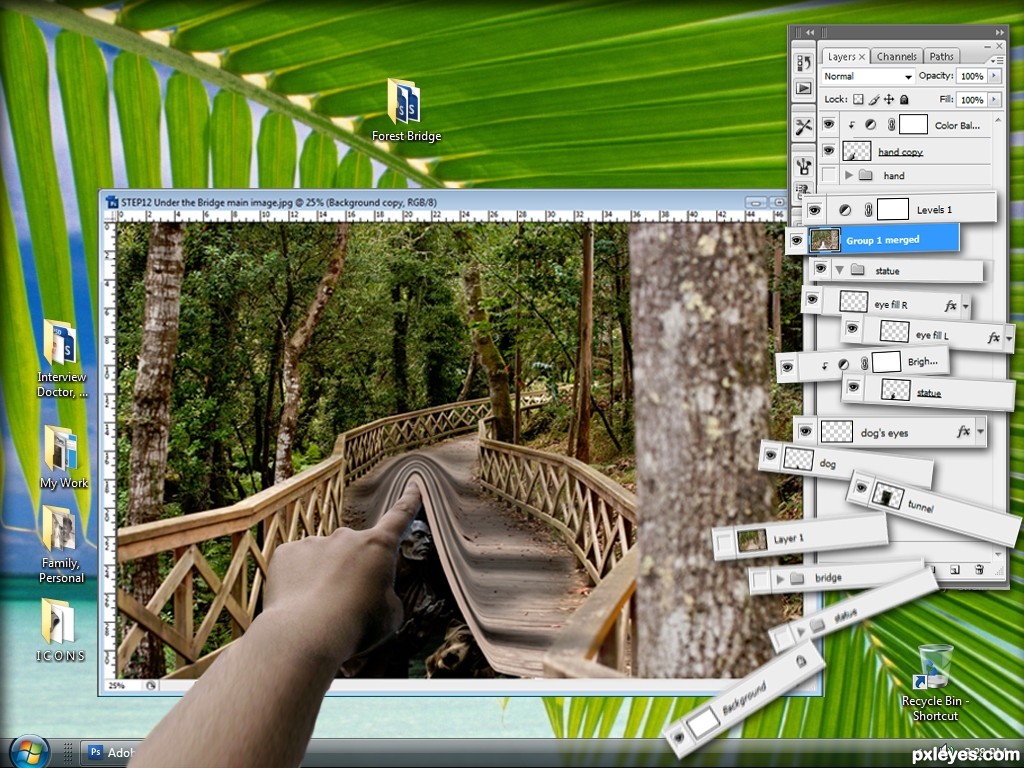Open the Brushes panel icon
Screen dimensions: 1024x768
804,166
